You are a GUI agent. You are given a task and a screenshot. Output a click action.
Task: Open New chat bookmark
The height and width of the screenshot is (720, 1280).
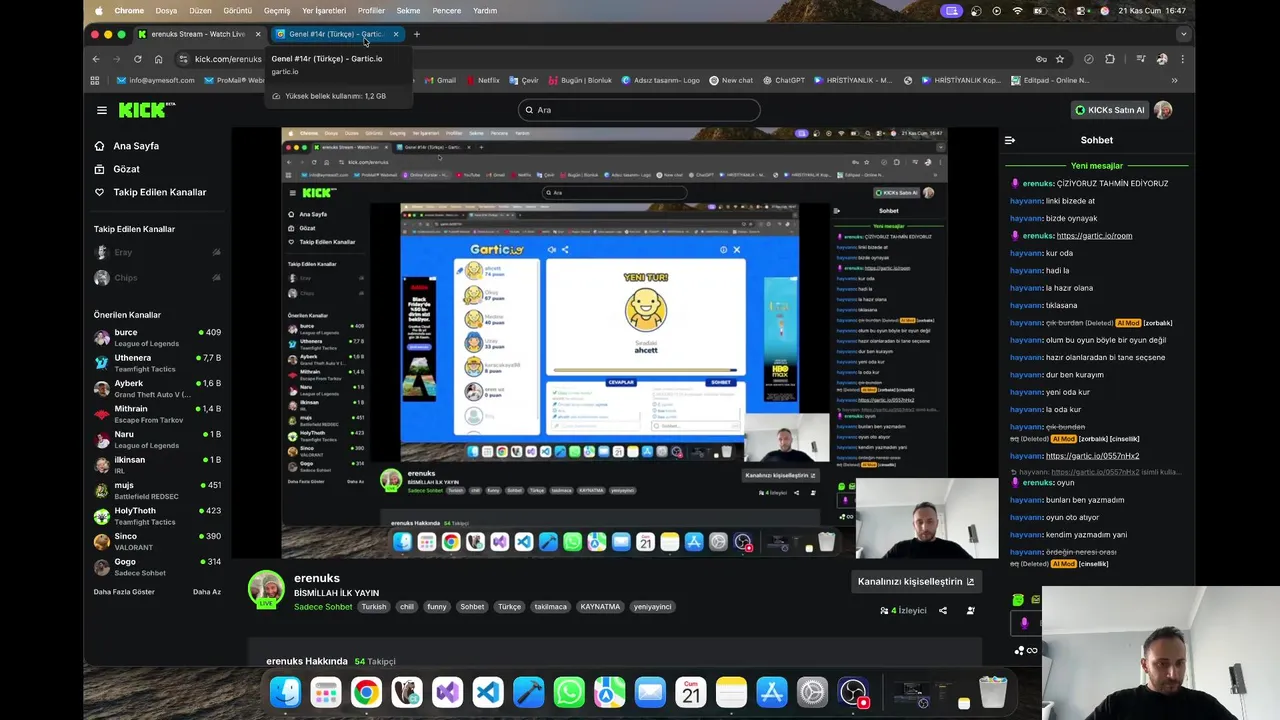pos(731,80)
